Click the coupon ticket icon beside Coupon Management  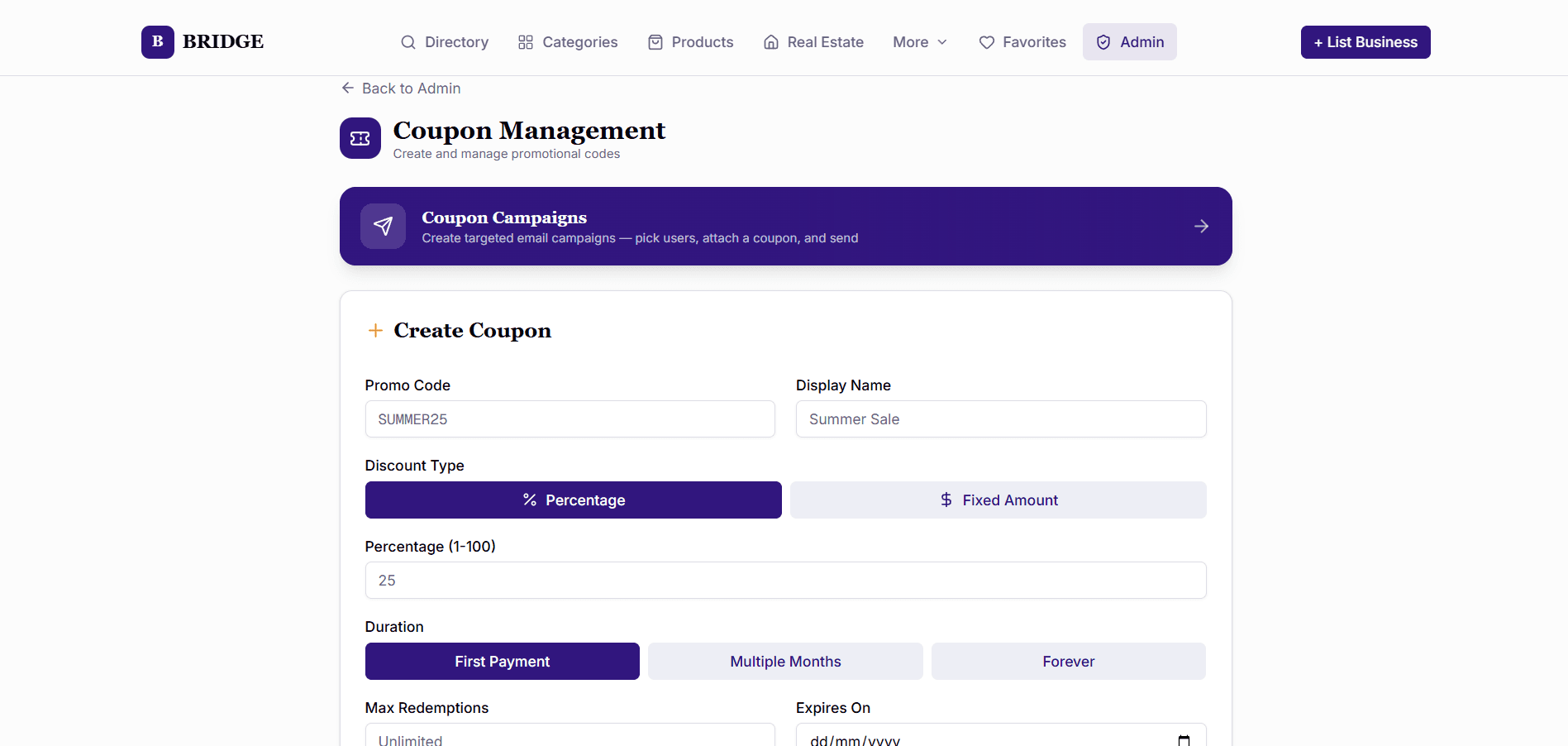click(360, 138)
